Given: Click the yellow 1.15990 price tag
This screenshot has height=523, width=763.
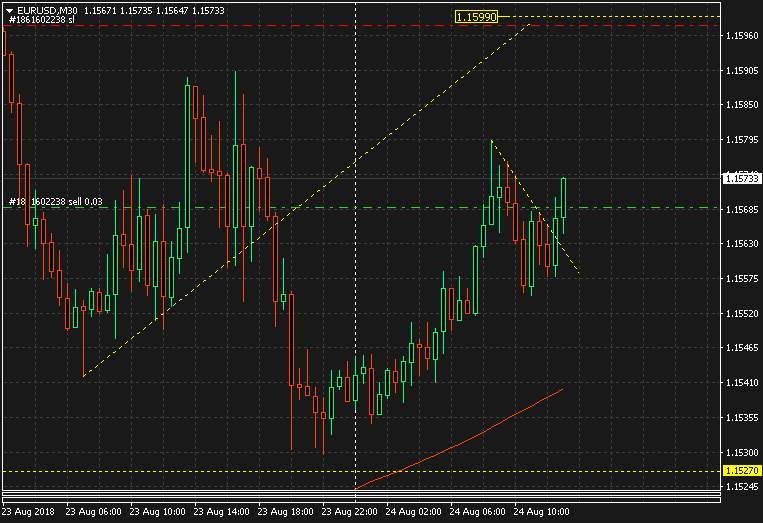Looking at the screenshot, I should tap(476, 17).
